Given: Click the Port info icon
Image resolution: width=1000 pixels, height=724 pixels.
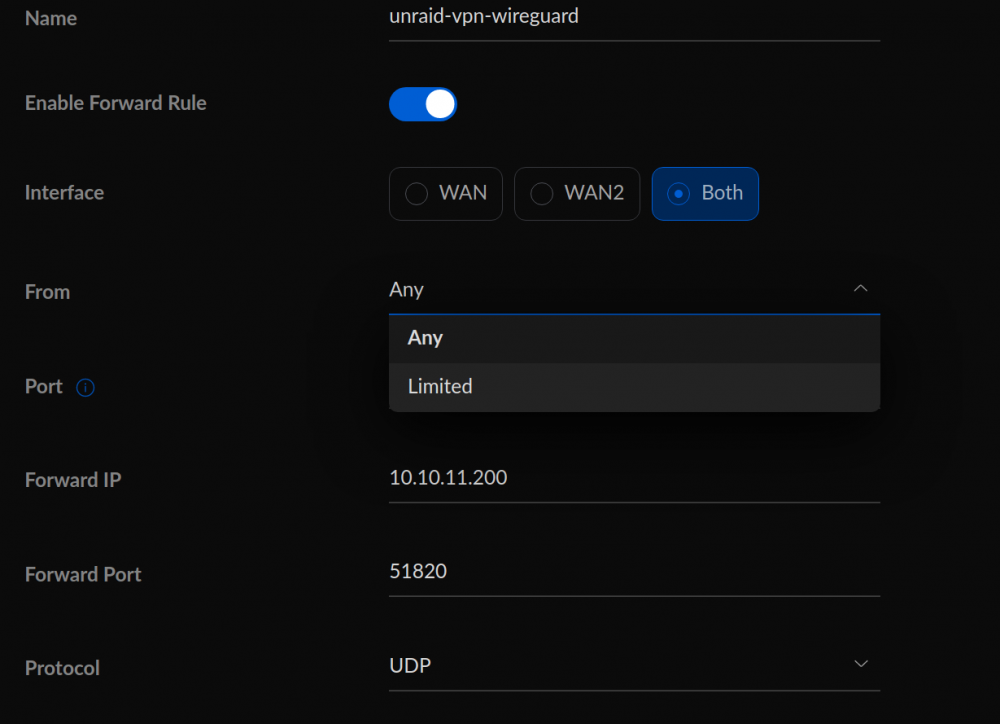Looking at the screenshot, I should point(85,387).
